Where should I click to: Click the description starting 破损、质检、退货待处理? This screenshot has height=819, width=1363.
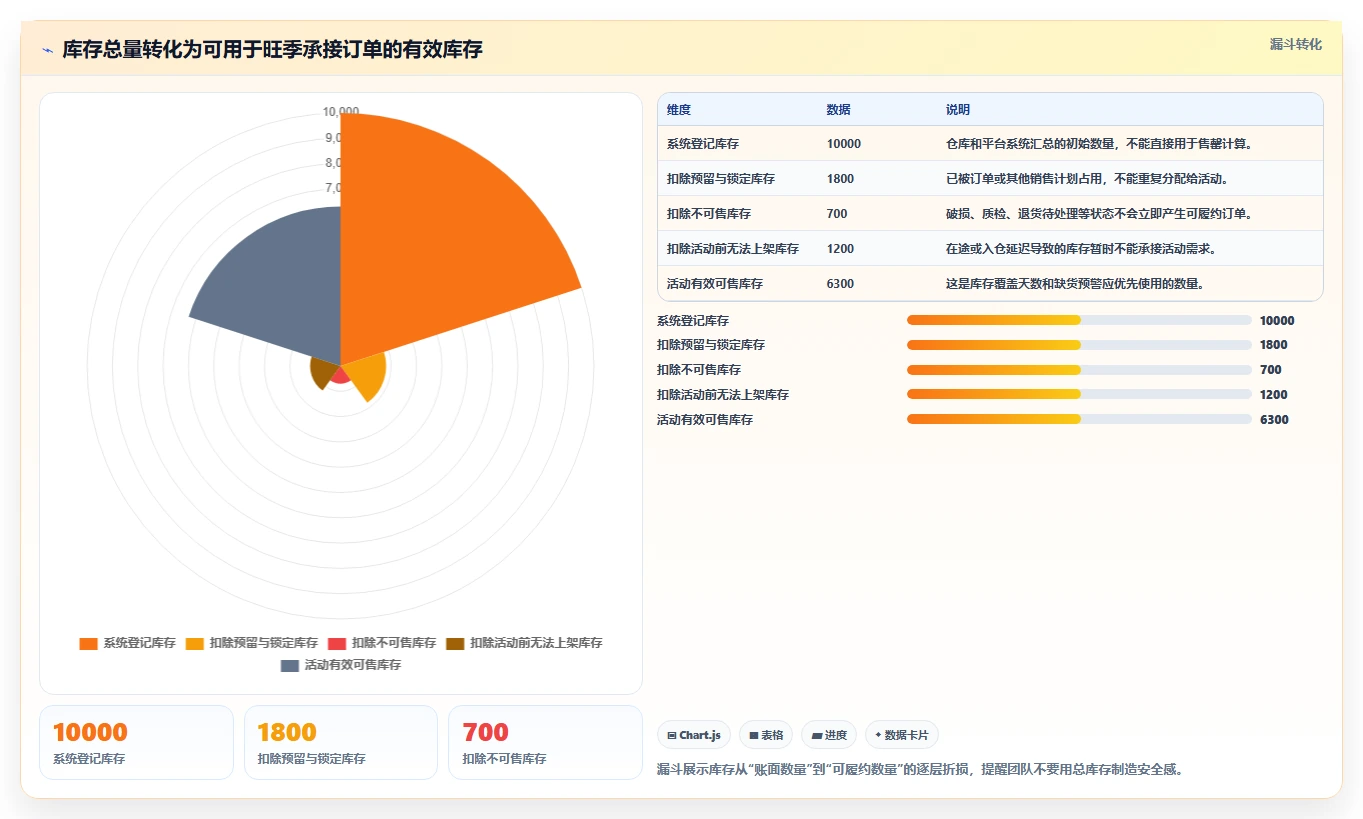coord(1099,214)
